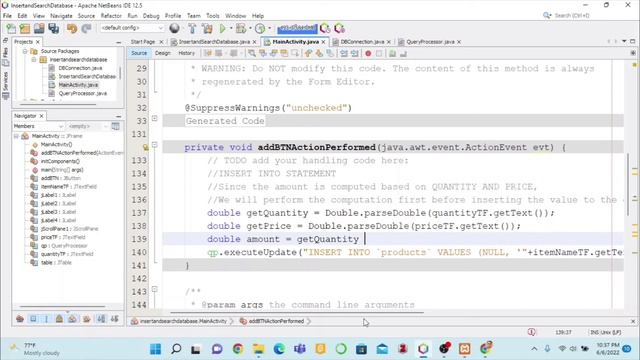Open the Navigate menu
640x360 pixels.
click(x=61, y=16)
